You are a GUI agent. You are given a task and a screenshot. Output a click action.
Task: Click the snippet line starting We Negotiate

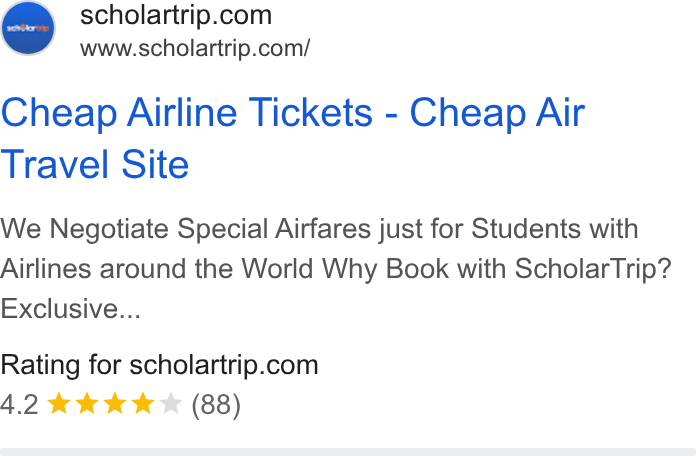[x=319, y=229]
